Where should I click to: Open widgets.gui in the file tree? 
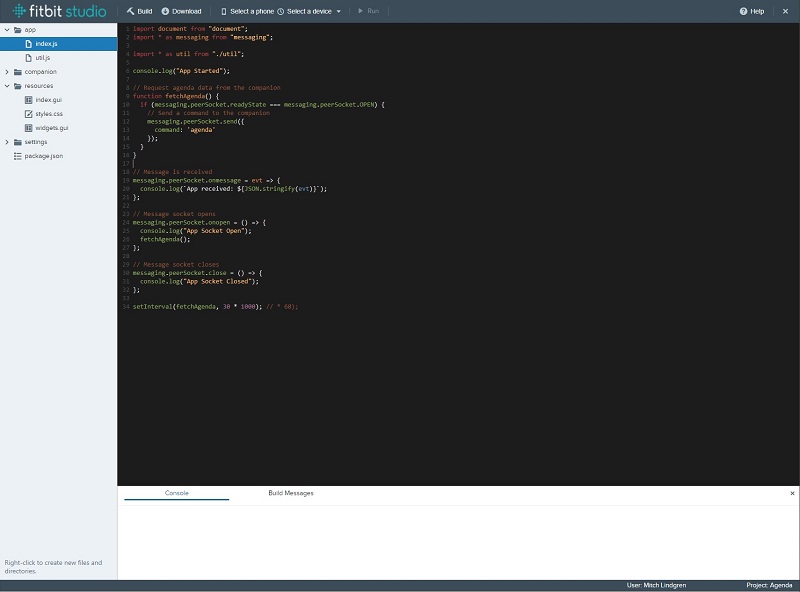click(52, 128)
